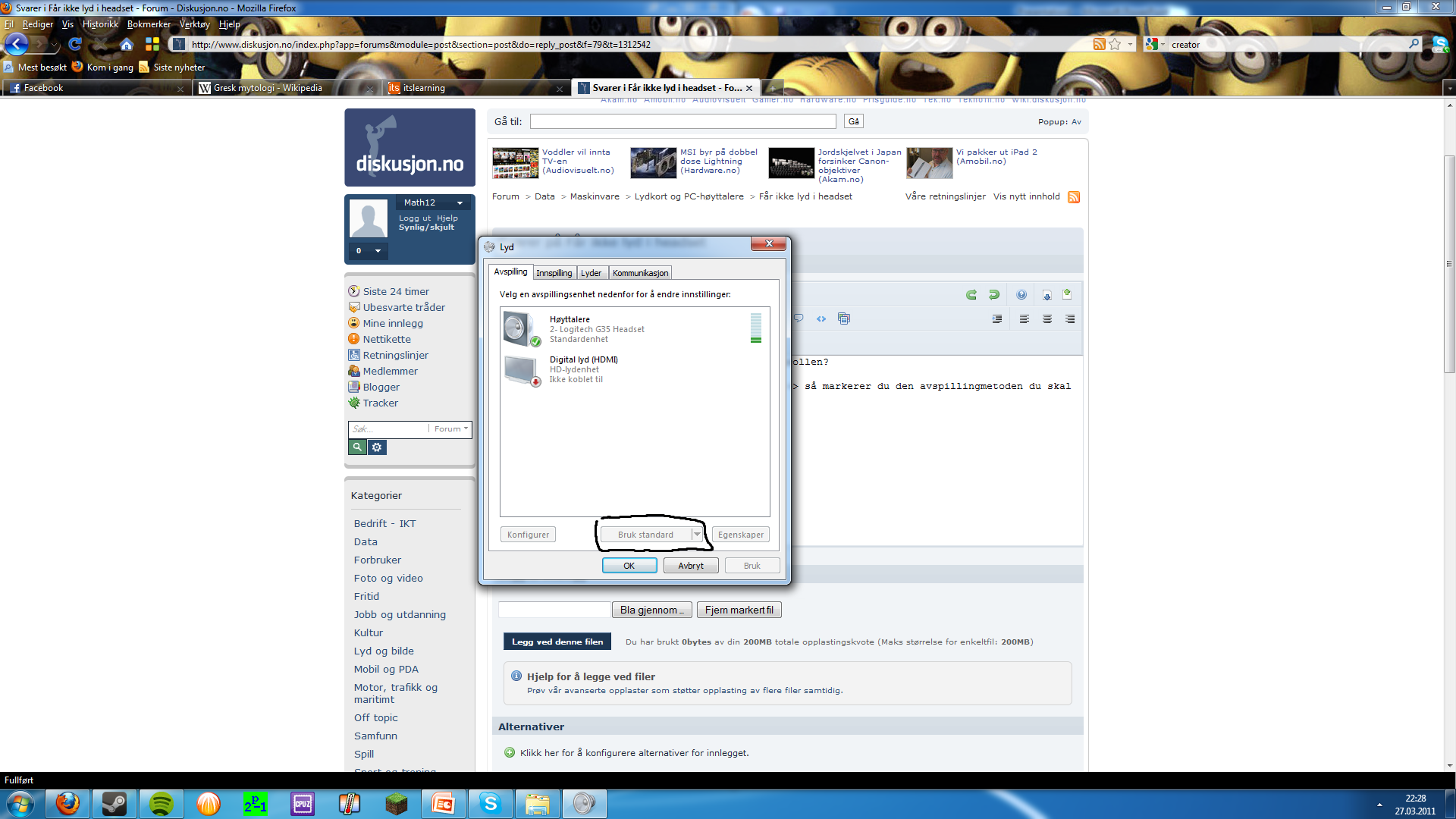Click Firefox home button

pyautogui.click(x=127, y=44)
